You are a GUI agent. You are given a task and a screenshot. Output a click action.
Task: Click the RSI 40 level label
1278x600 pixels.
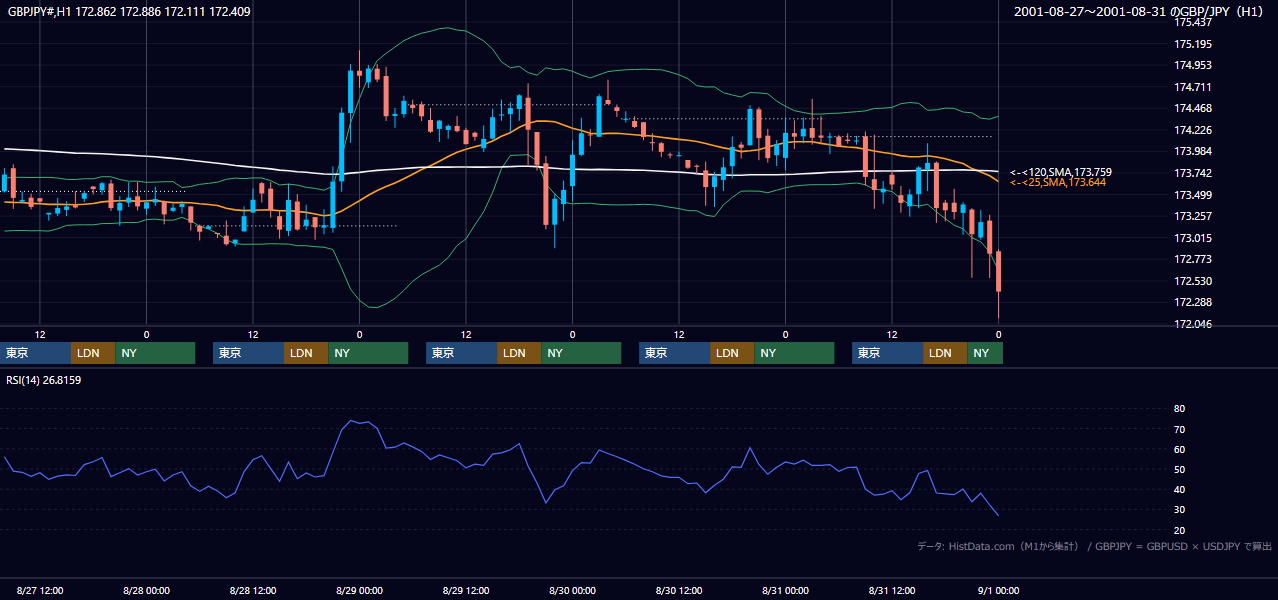tap(1179, 489)
